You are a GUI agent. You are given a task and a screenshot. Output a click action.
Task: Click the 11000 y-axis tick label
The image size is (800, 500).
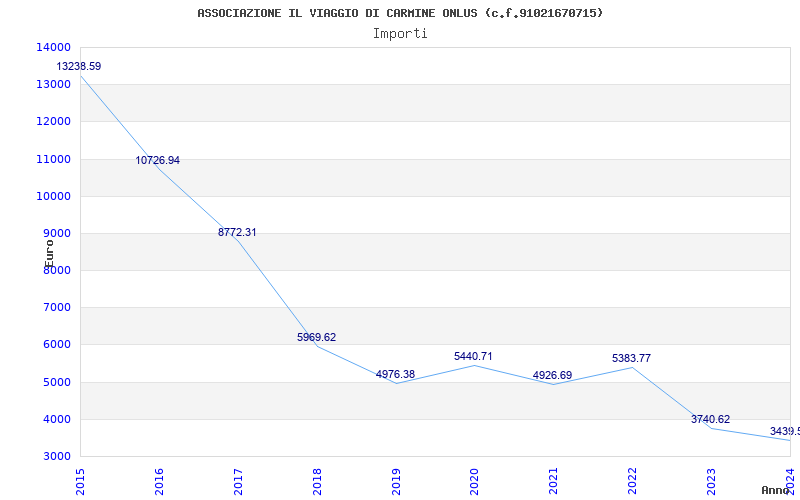[x=53, y=159]
